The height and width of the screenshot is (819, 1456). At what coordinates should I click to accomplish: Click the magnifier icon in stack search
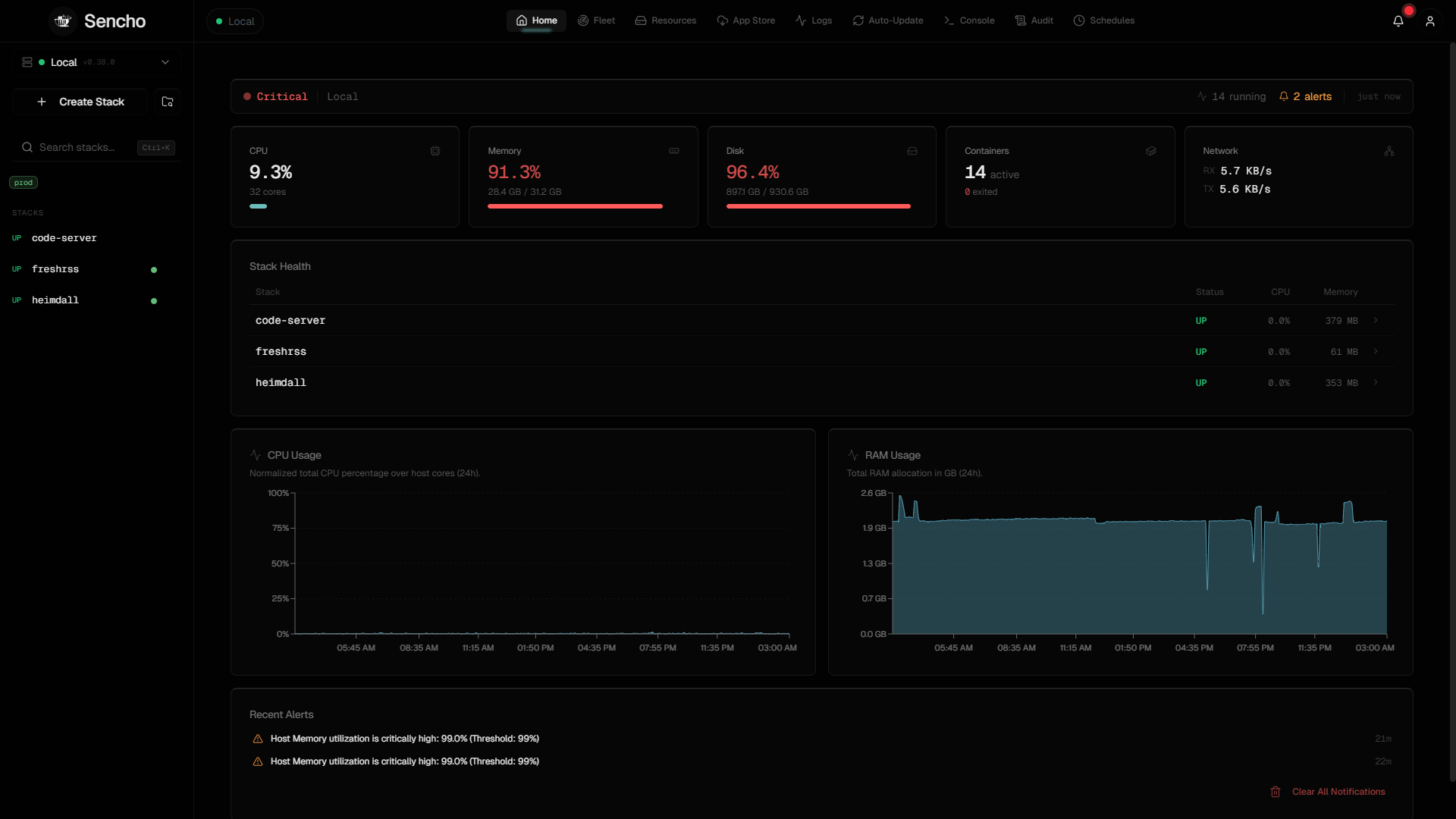tap(27, 147)
